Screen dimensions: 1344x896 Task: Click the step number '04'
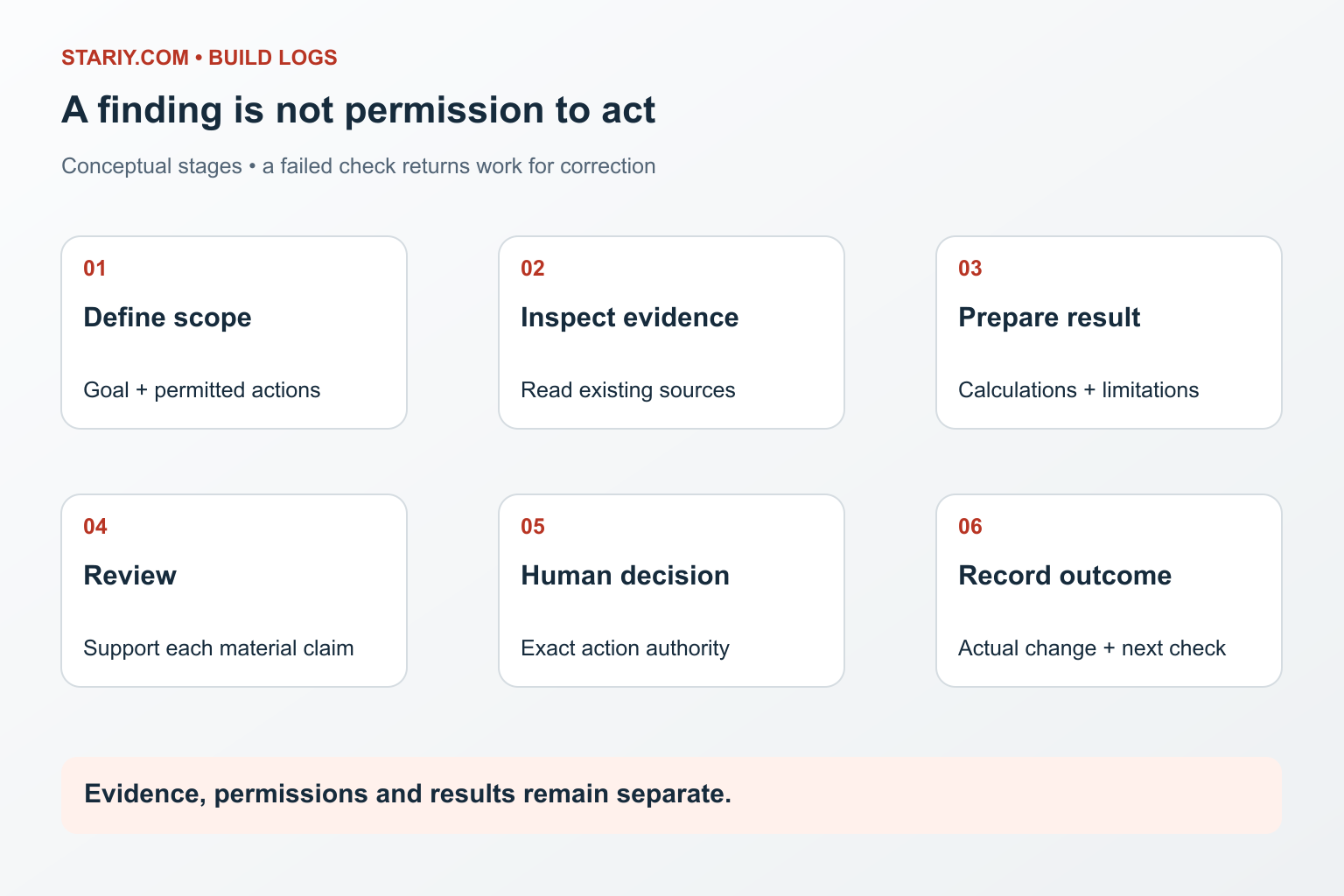click(x=94, y=527)
